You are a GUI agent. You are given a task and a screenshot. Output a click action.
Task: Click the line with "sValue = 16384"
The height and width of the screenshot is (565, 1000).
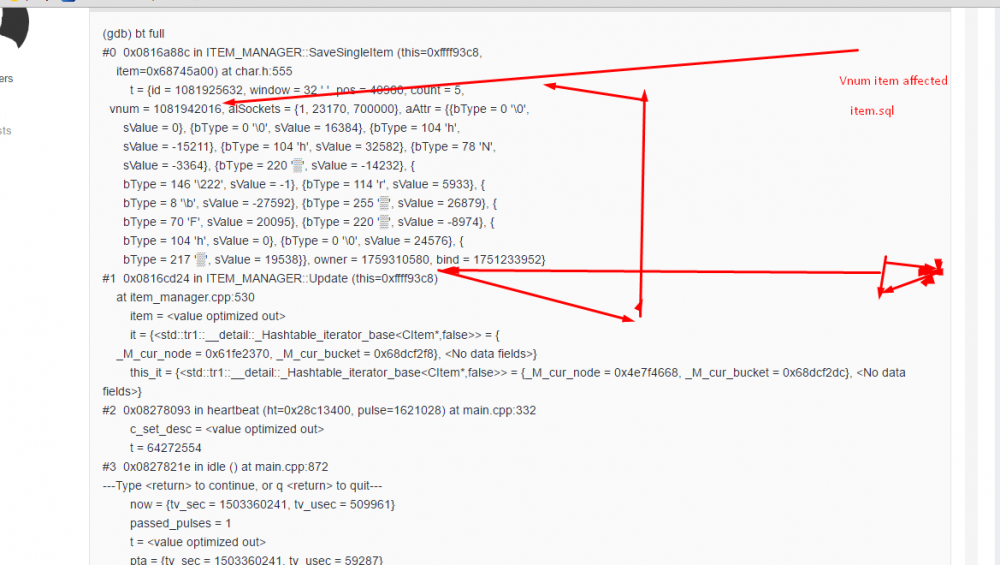click(291, 128)
